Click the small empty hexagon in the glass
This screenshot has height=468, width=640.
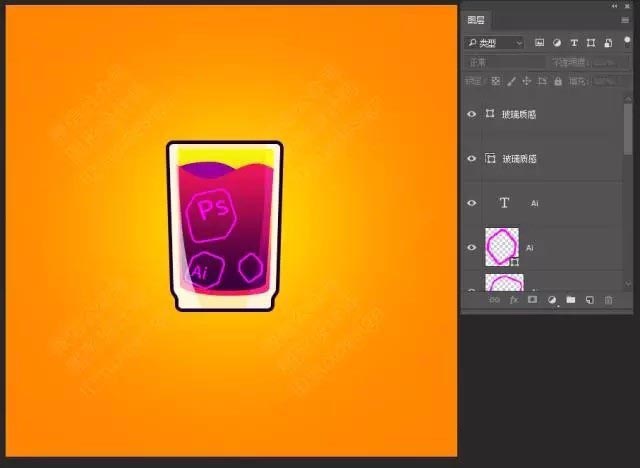coord(251,267)
